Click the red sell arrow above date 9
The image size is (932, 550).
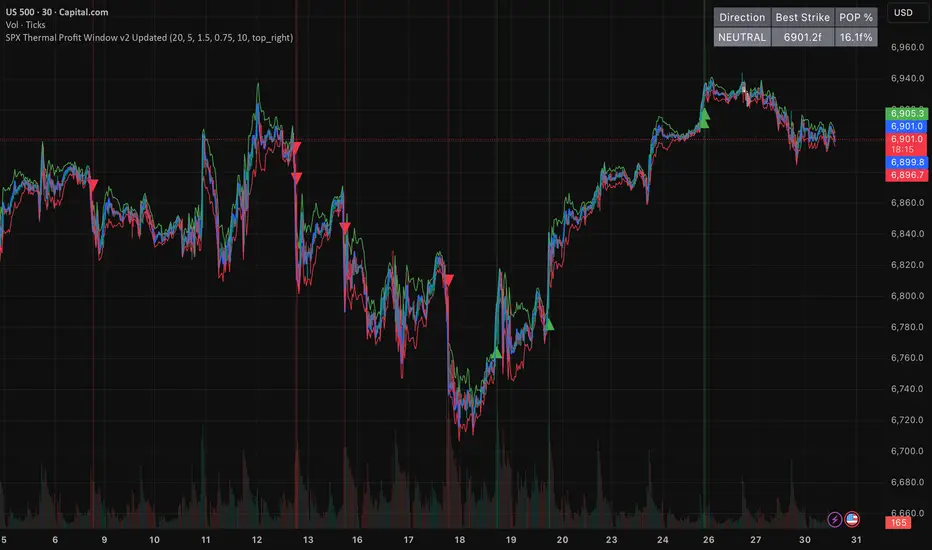pyautogui.click(x=93, y=186)
